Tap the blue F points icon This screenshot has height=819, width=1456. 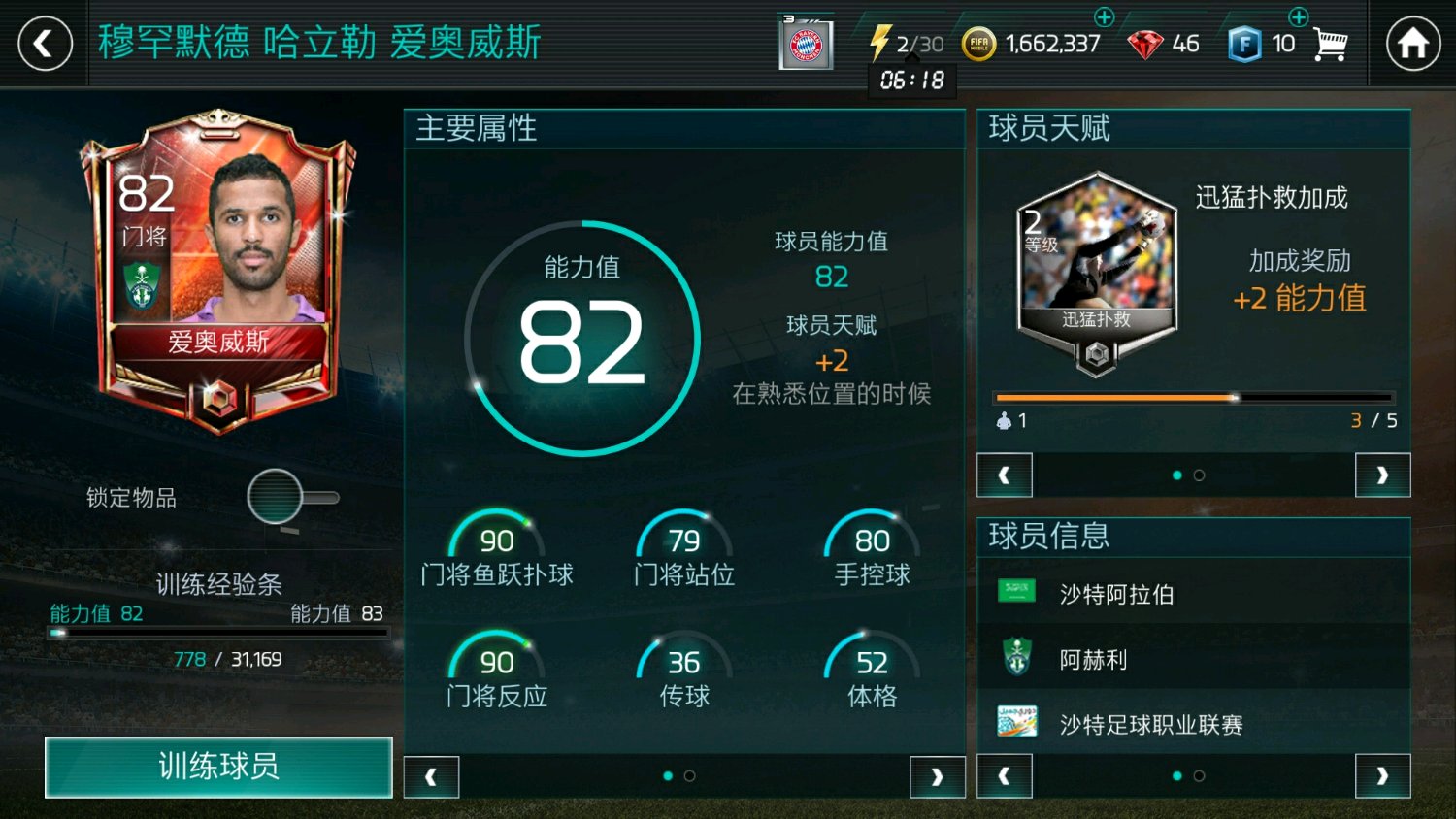click(x=1244, y=45)
